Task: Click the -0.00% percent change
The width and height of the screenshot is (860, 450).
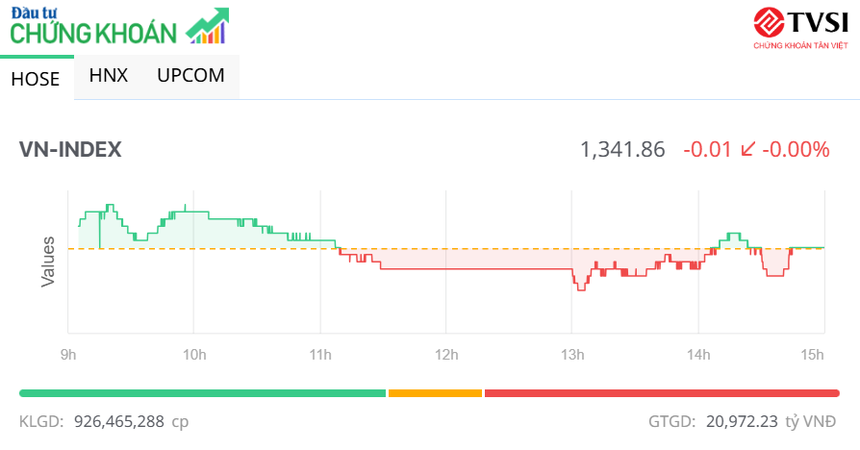Action: tap(796, 150)
